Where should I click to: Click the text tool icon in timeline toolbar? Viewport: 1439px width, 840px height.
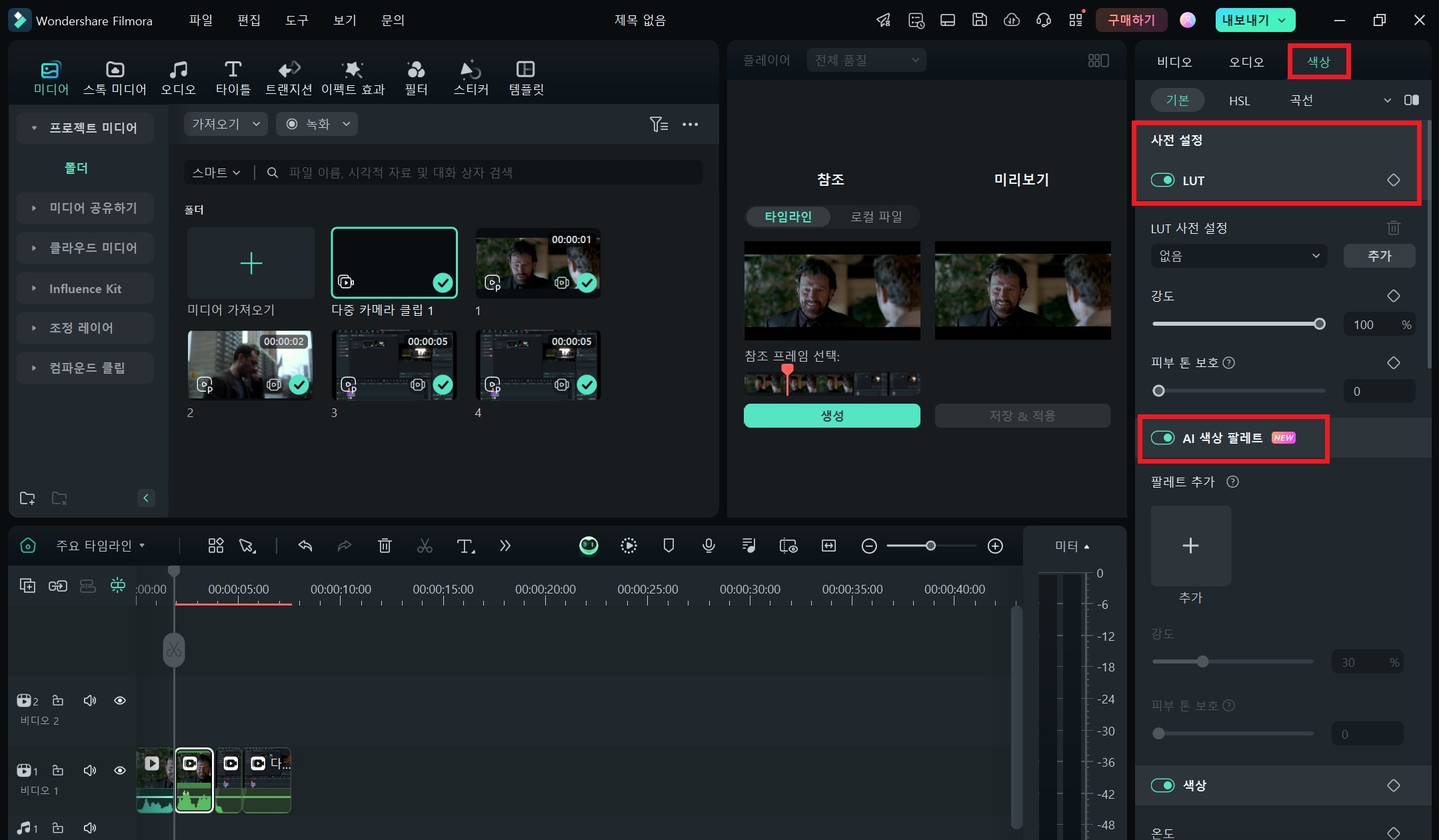pos(466,546)
